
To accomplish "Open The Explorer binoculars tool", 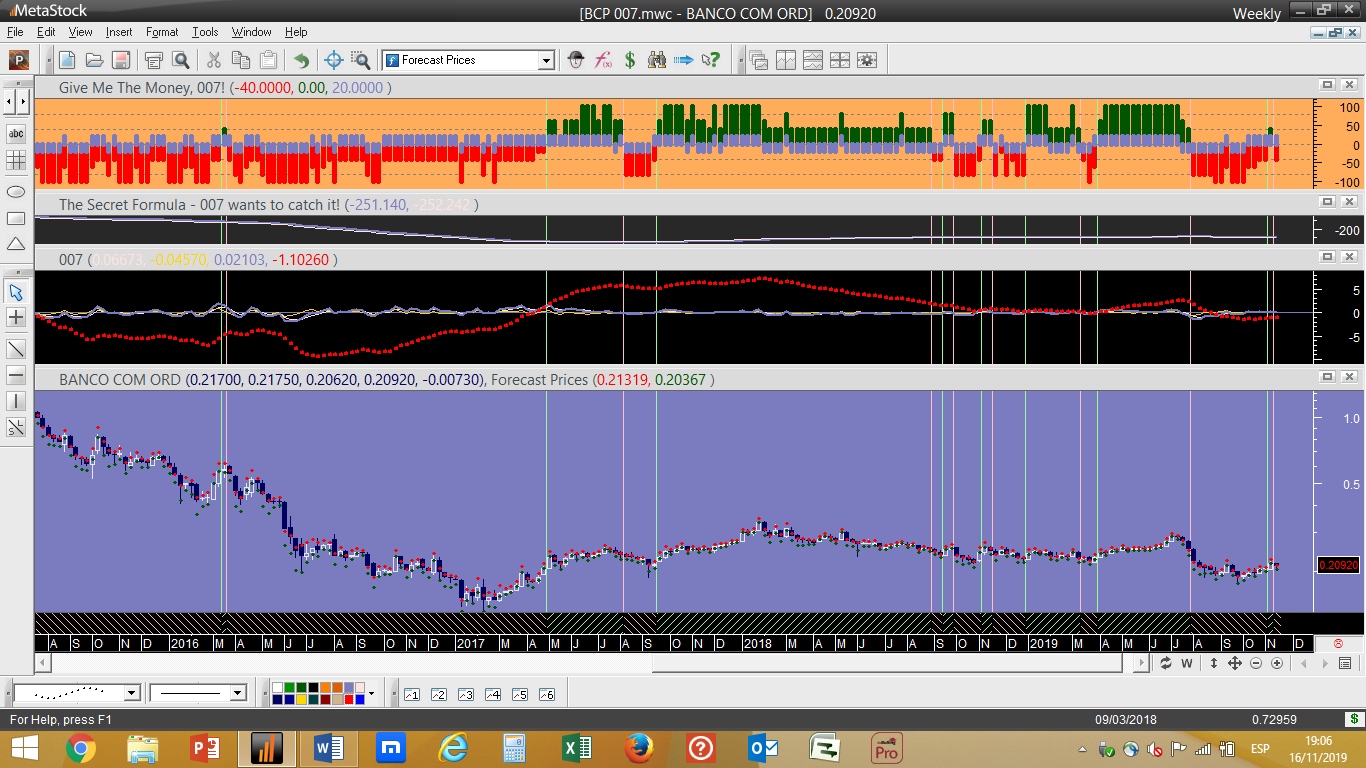I will click(x=657, y=60).
